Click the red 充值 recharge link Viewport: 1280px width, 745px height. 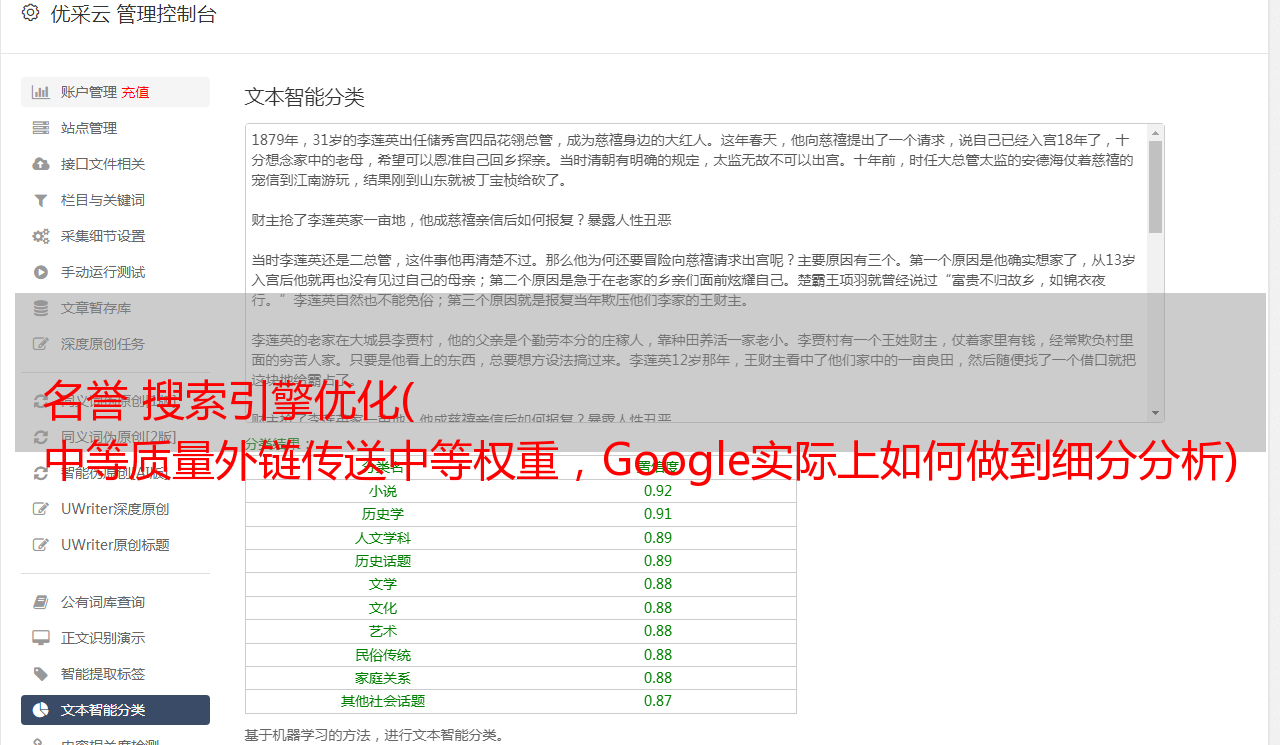click(x=135, y=92)
